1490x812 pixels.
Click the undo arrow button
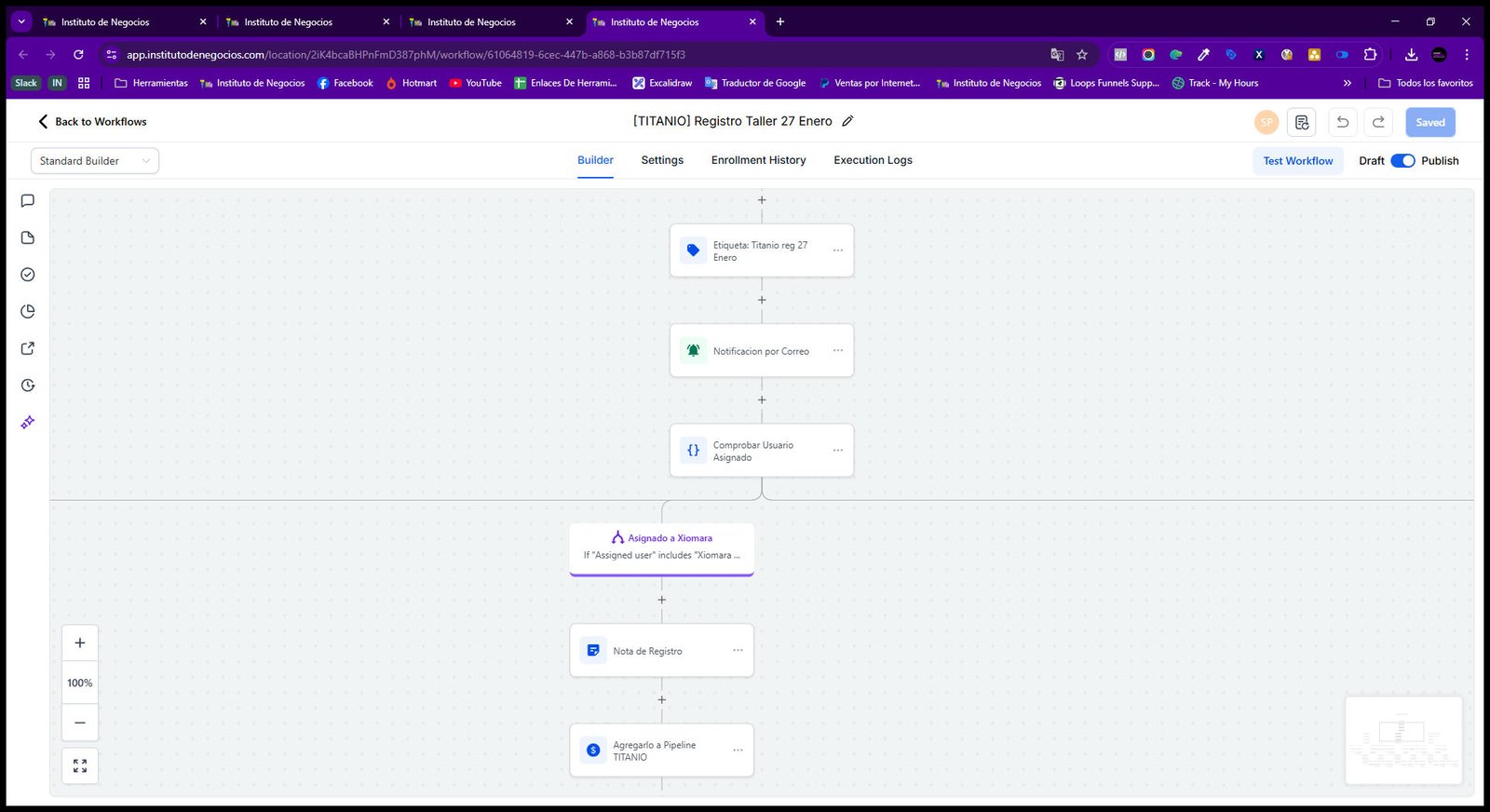pos(1343,122)
